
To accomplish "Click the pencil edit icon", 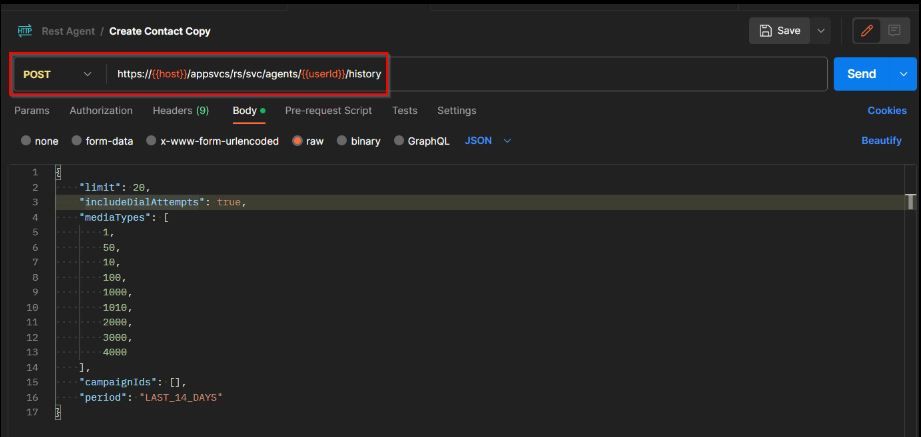I will click(x=866, y=31).
